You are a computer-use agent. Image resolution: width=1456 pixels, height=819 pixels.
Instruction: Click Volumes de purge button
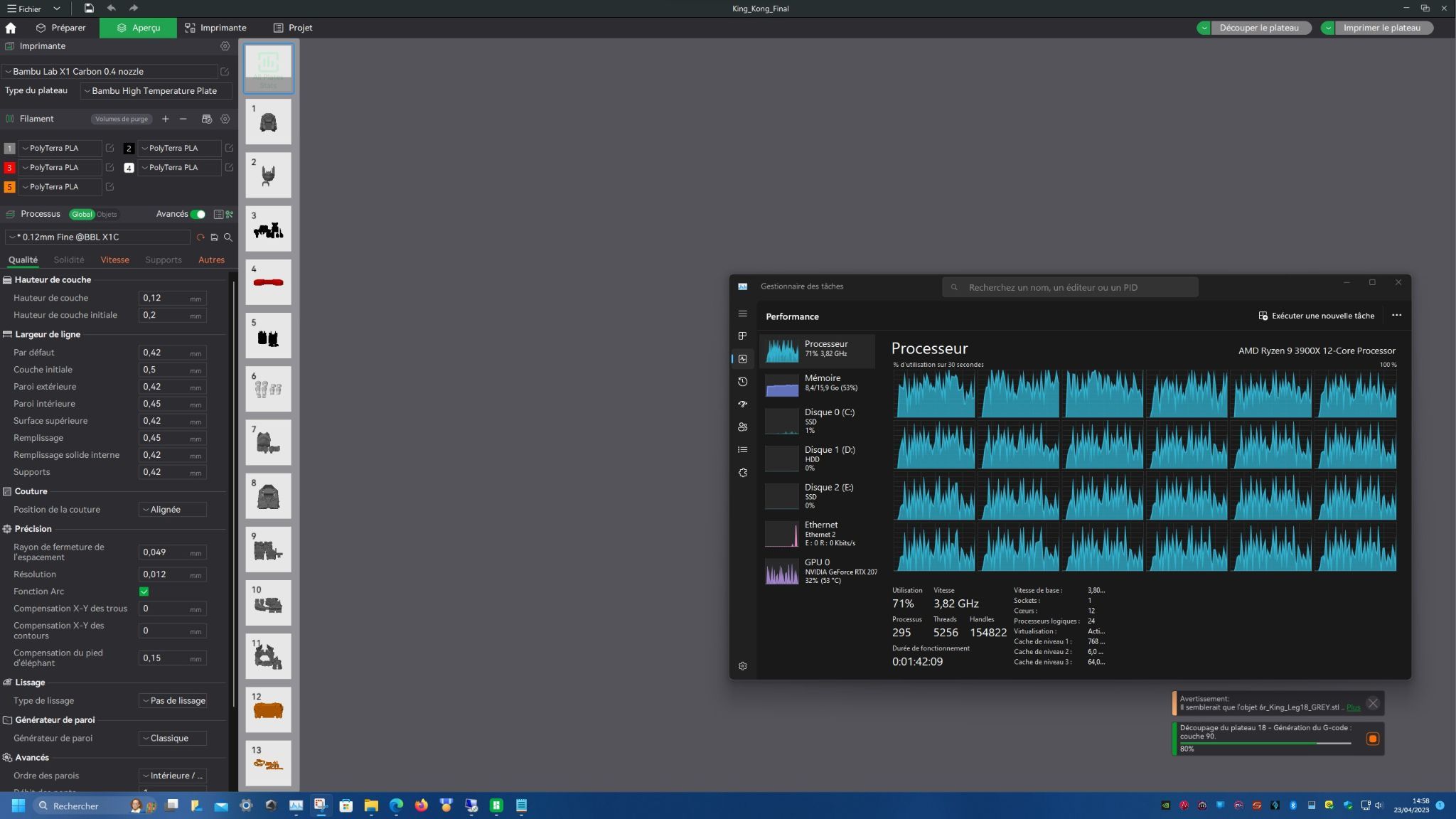pos(122,119)
